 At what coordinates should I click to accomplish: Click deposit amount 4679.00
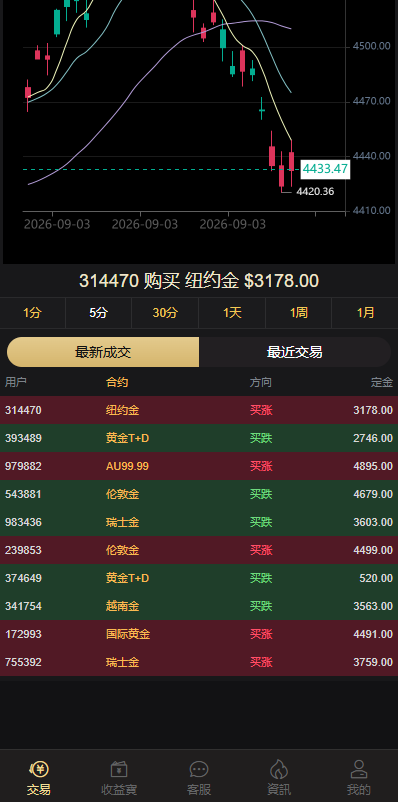click(373, 495)
